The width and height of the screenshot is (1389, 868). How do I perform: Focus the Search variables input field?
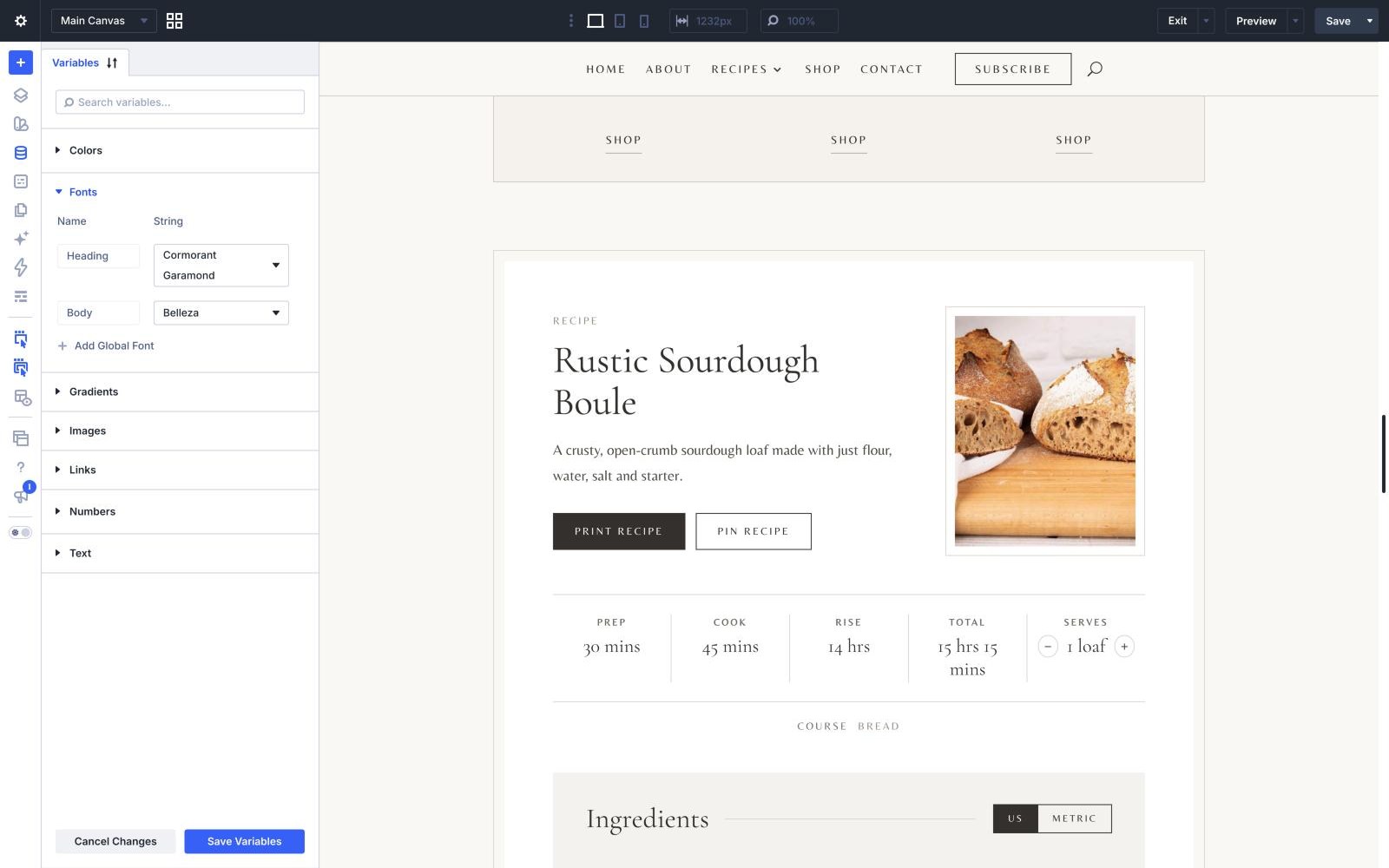(180, 102)
